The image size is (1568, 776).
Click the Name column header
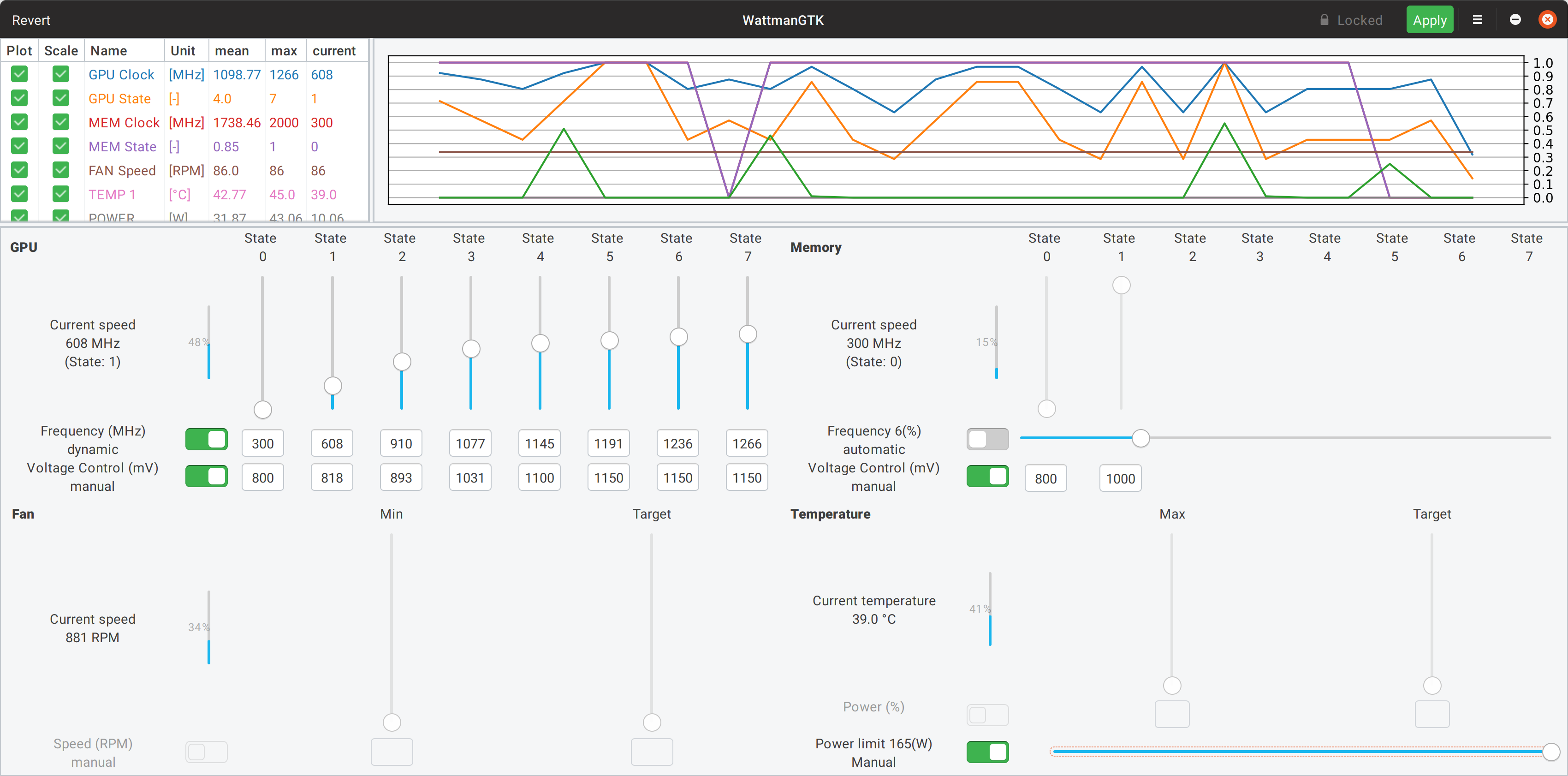109,51
